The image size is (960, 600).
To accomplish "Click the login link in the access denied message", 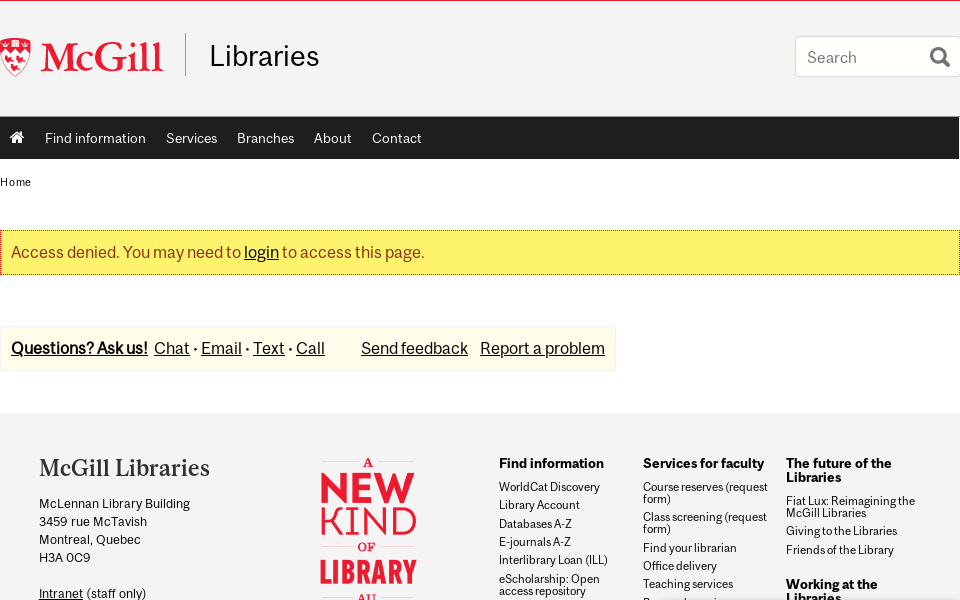I will coord(262,252).
